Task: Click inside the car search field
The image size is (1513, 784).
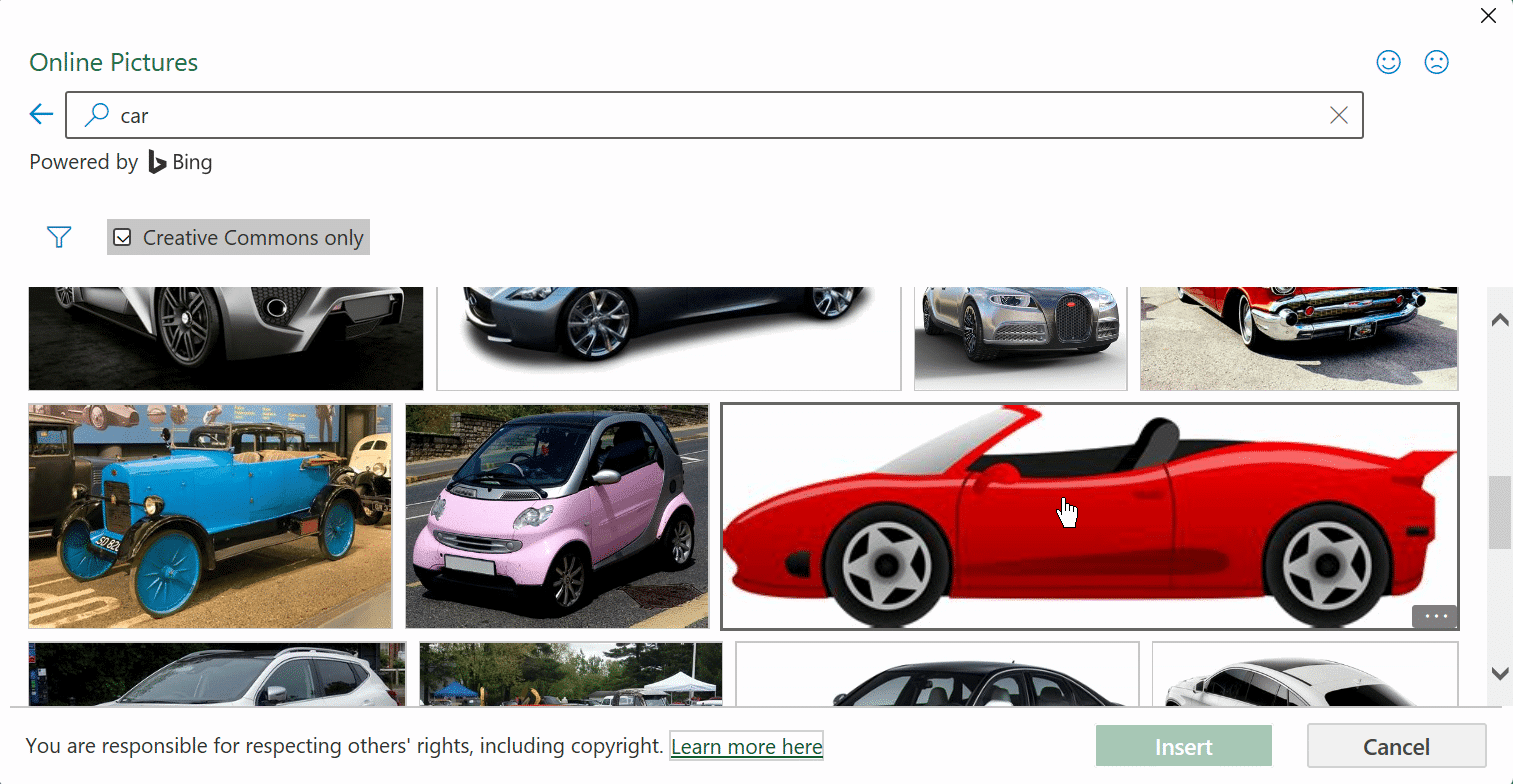Action: (700, 115)
